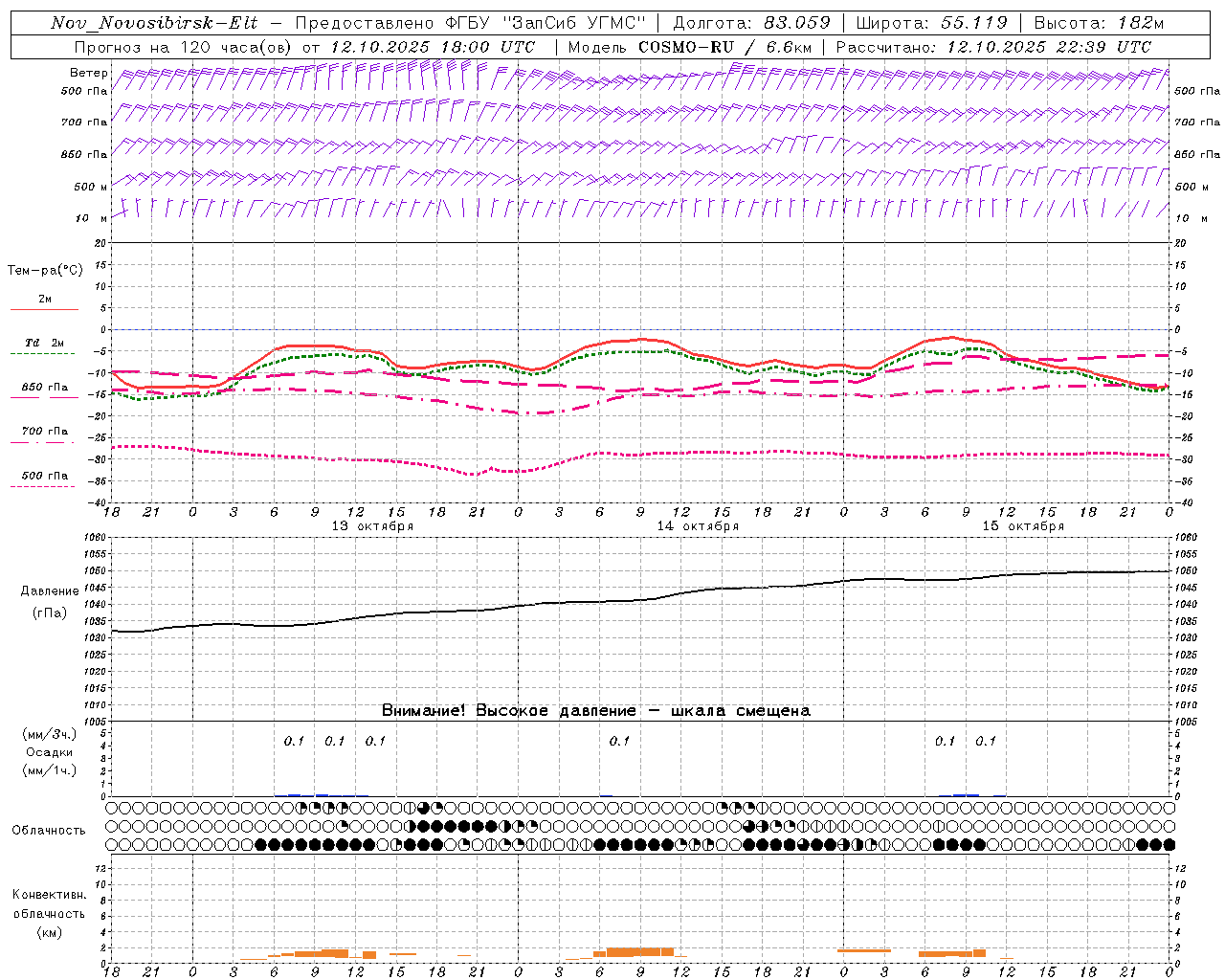The image size is (1225, 980).
Task: Select the Модель COSMO-RU / 6.6км text
Action: pos(689,47)
